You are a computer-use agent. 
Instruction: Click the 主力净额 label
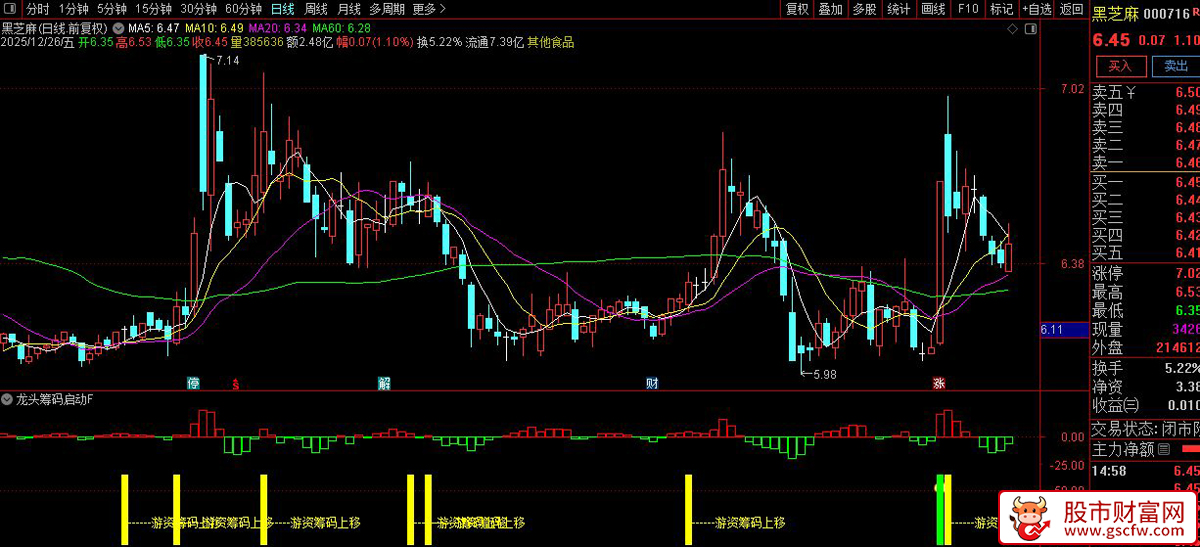pyautogui.click(x=1123, y=449)
